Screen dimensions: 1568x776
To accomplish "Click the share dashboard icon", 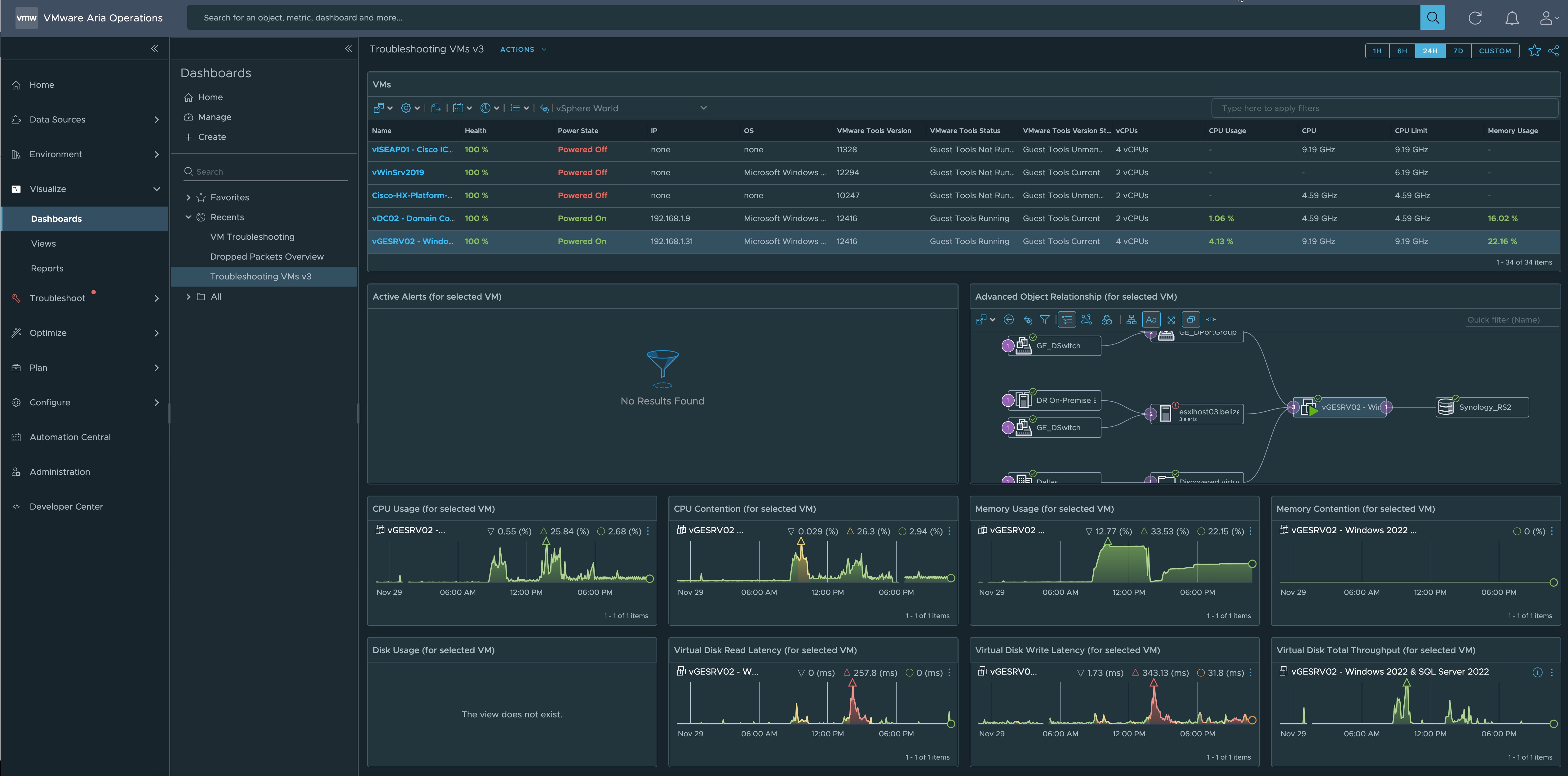I will coord(1554,51).
